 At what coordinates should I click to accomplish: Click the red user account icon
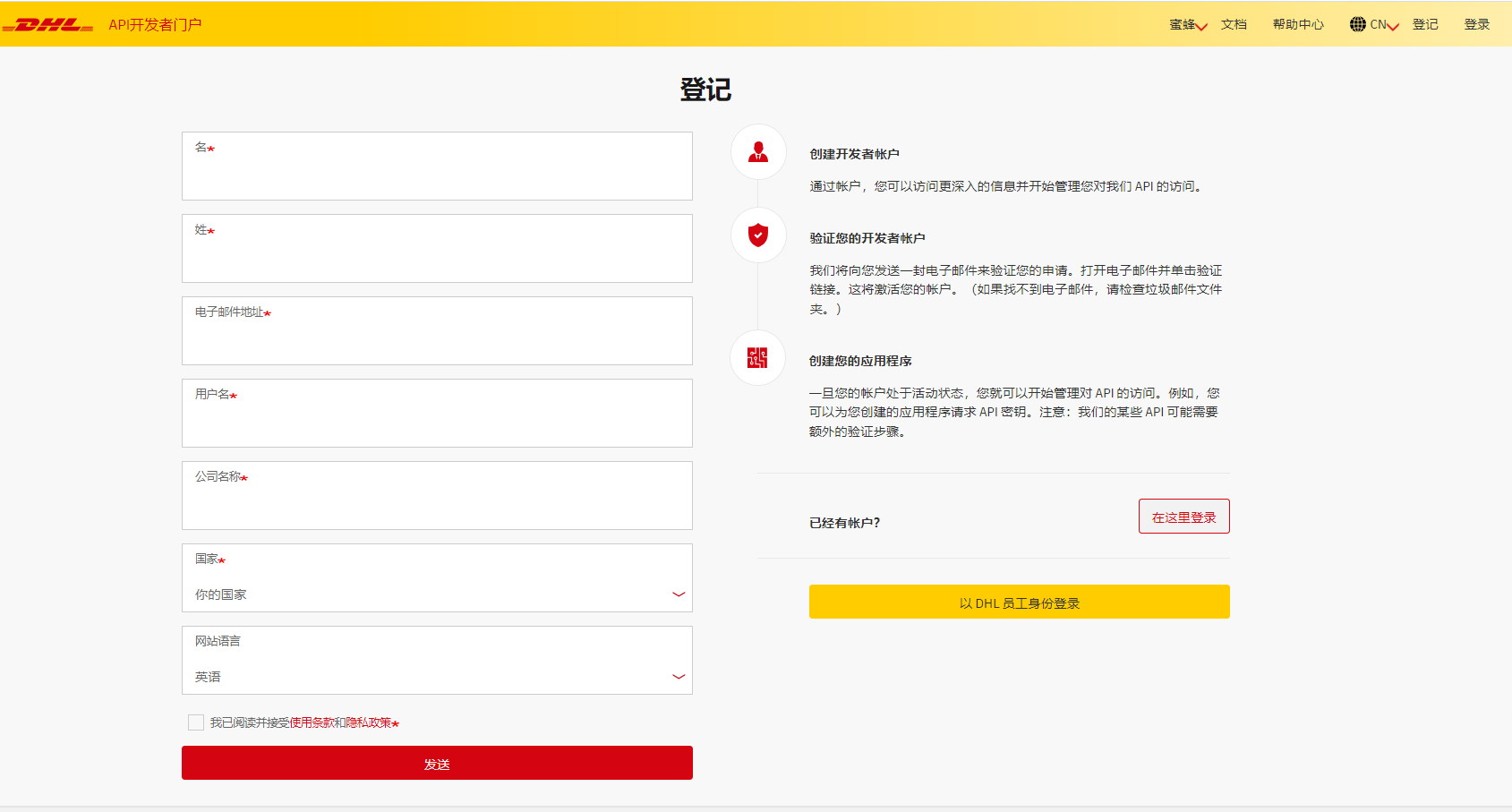758,152
